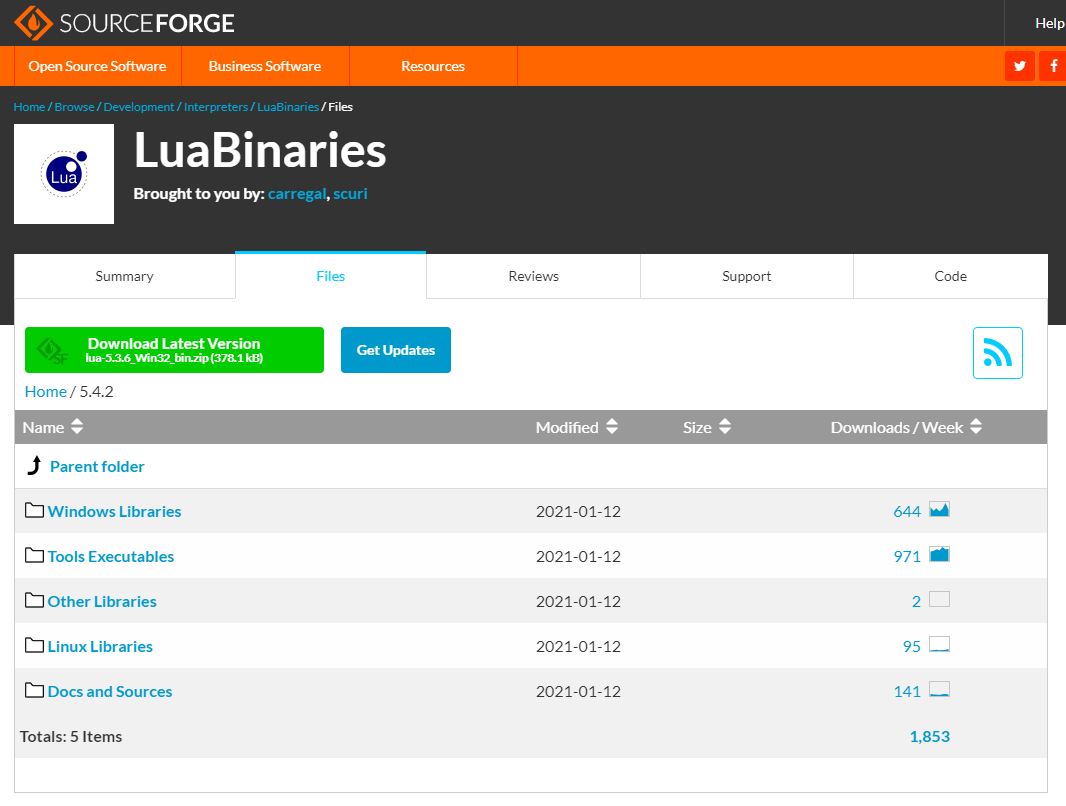Open Browse breadcrumb link

74,107
